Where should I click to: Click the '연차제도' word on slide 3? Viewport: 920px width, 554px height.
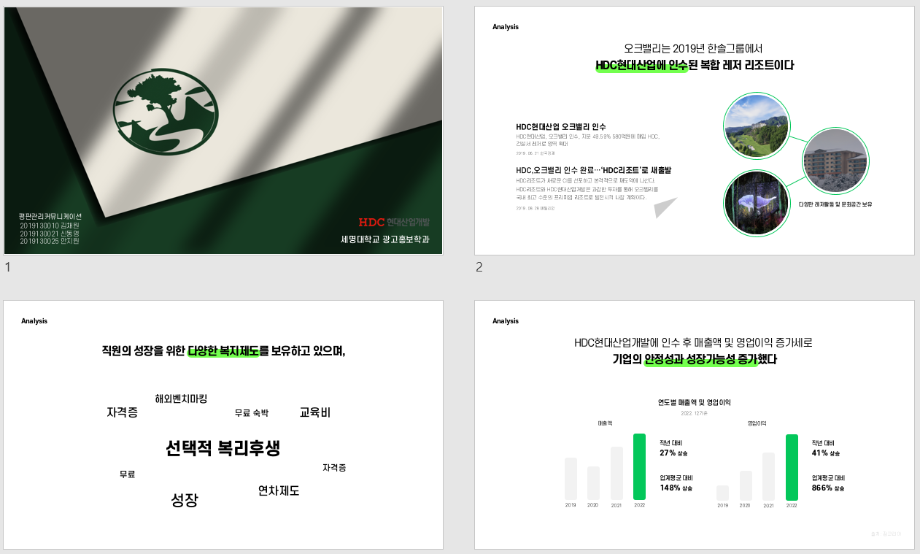[x=278, y=490]
